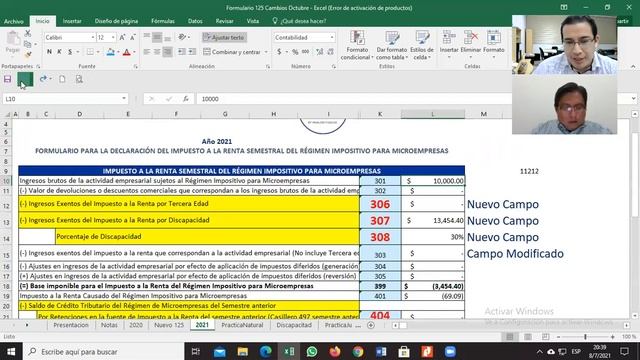Open the Archivo tab
Screen dimensions: 640x360
click(x=14, y=21)
